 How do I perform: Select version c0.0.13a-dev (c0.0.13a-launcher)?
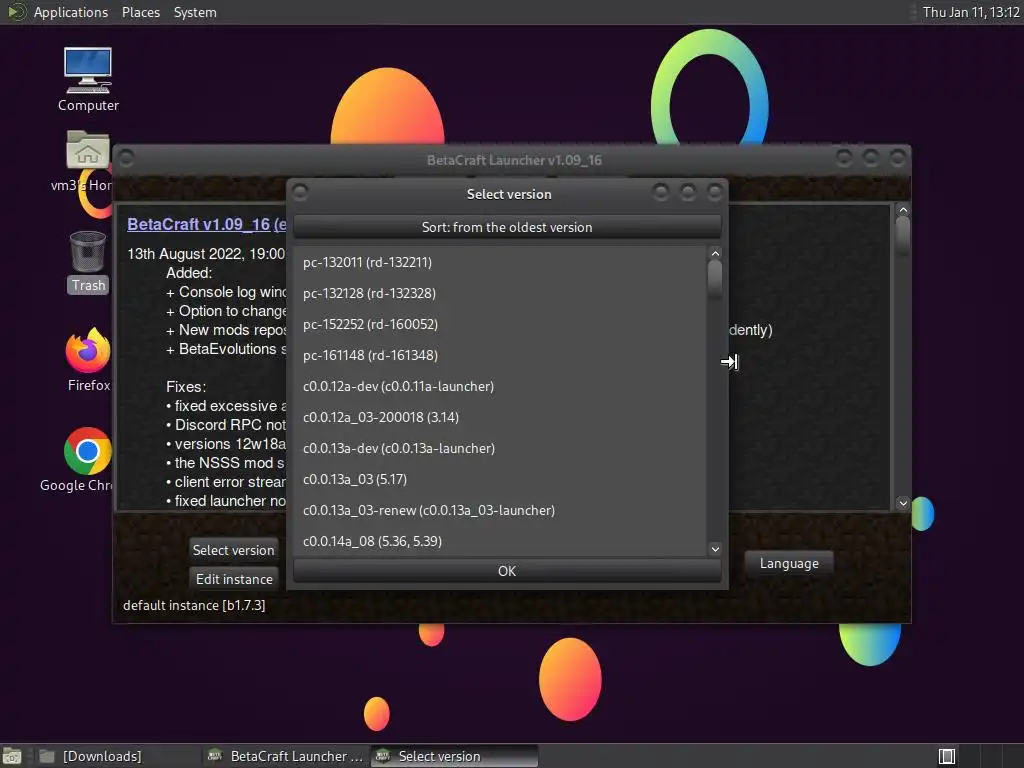500,448
